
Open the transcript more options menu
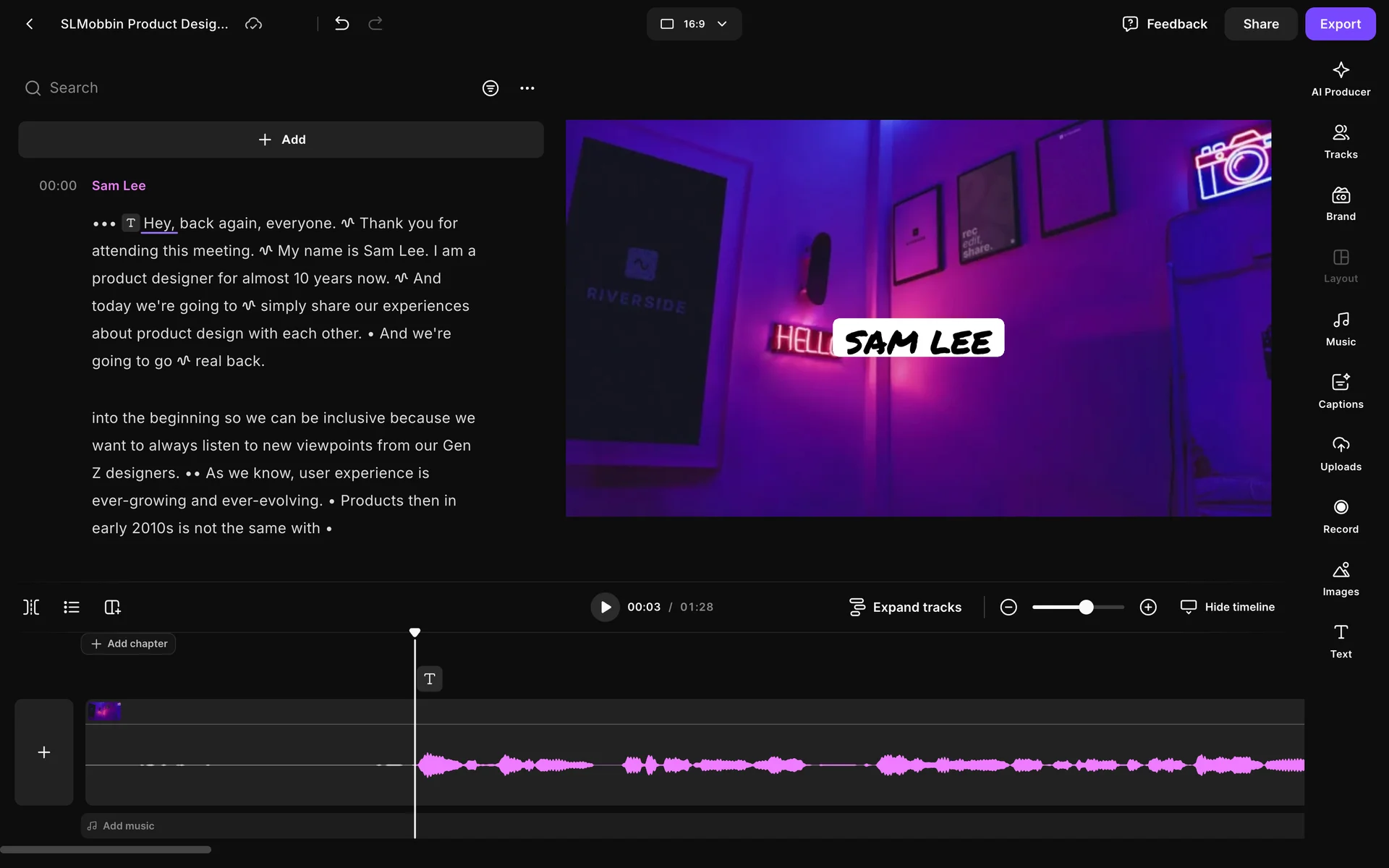pos(527,88)
